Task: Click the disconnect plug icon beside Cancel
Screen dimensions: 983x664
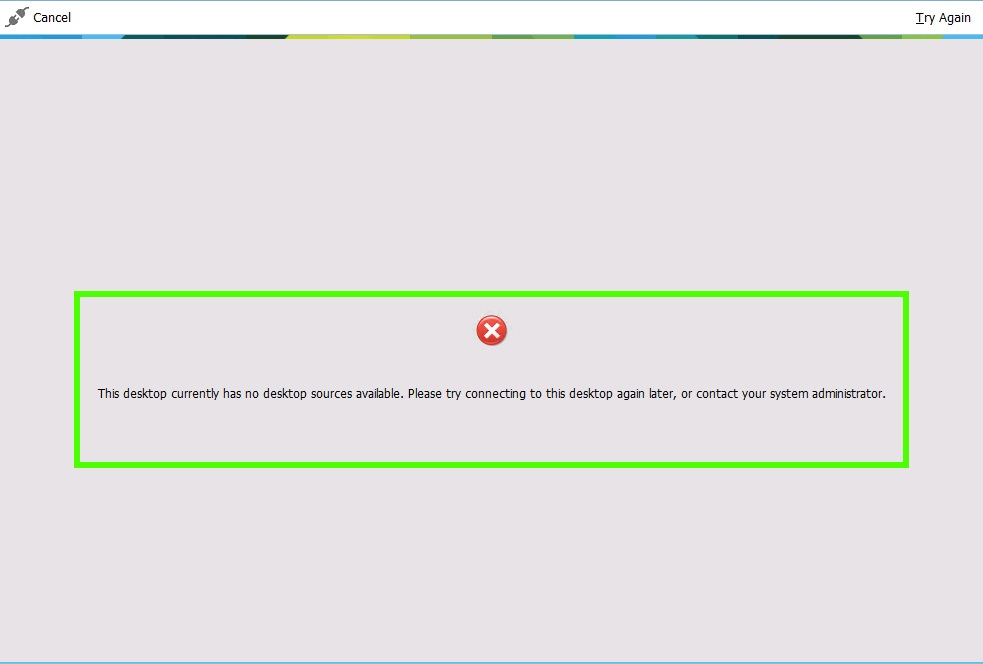Action: pos(17,18)
